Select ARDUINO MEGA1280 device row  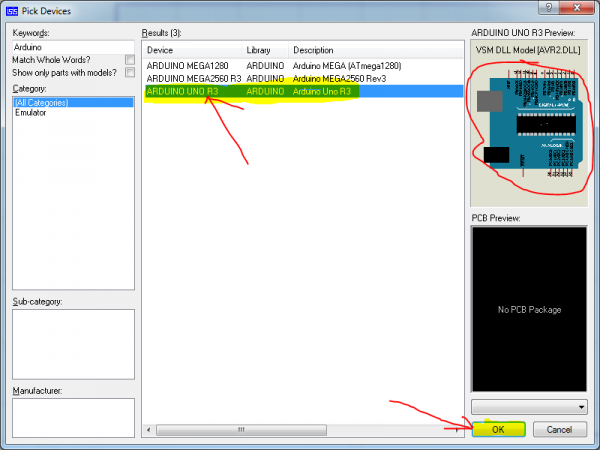point(303,66)
